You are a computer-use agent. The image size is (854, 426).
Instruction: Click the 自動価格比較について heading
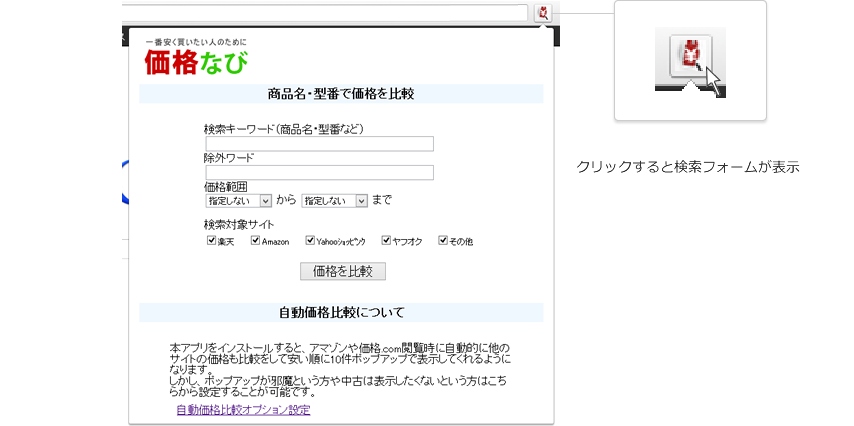tap(341, 313)
